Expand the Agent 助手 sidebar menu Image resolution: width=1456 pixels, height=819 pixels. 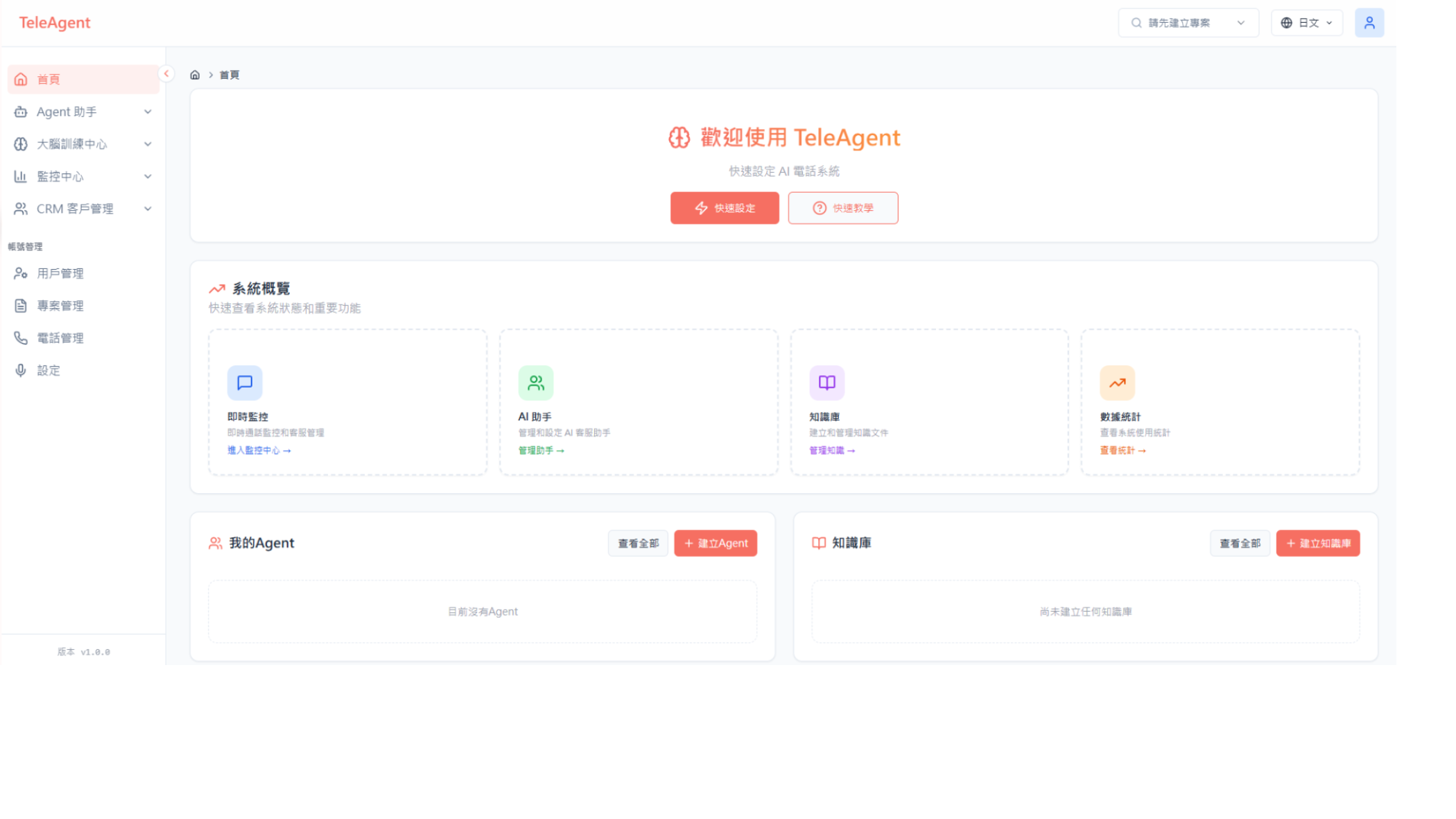83,111
